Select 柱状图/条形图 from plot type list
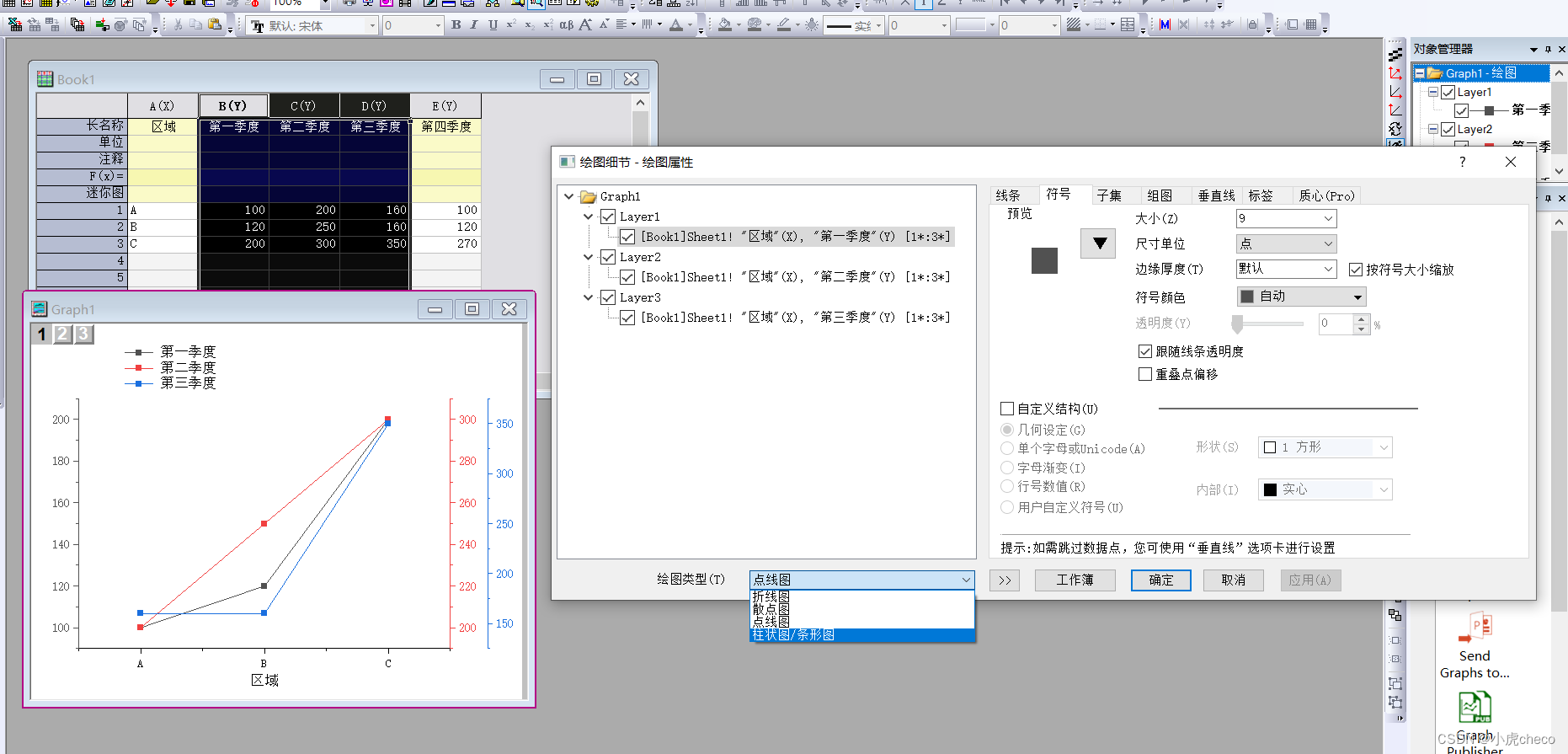Image resolution: width=1568 pixels, height=754 pixels. (x=862, y=634)
